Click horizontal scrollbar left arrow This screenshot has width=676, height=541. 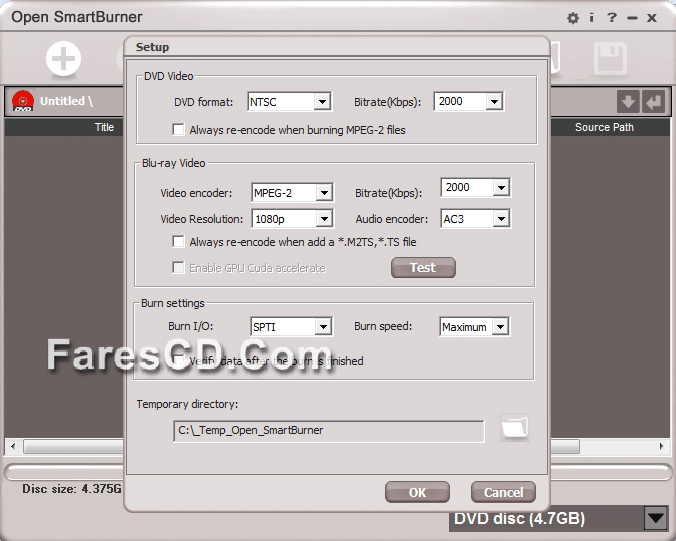13,446
